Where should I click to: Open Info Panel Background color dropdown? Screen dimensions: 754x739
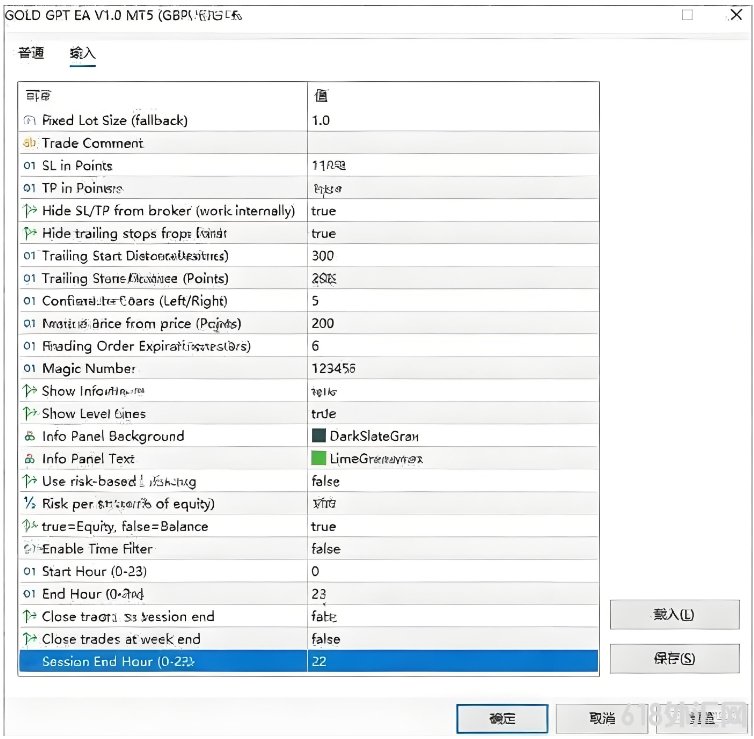[x=453, y=436]
